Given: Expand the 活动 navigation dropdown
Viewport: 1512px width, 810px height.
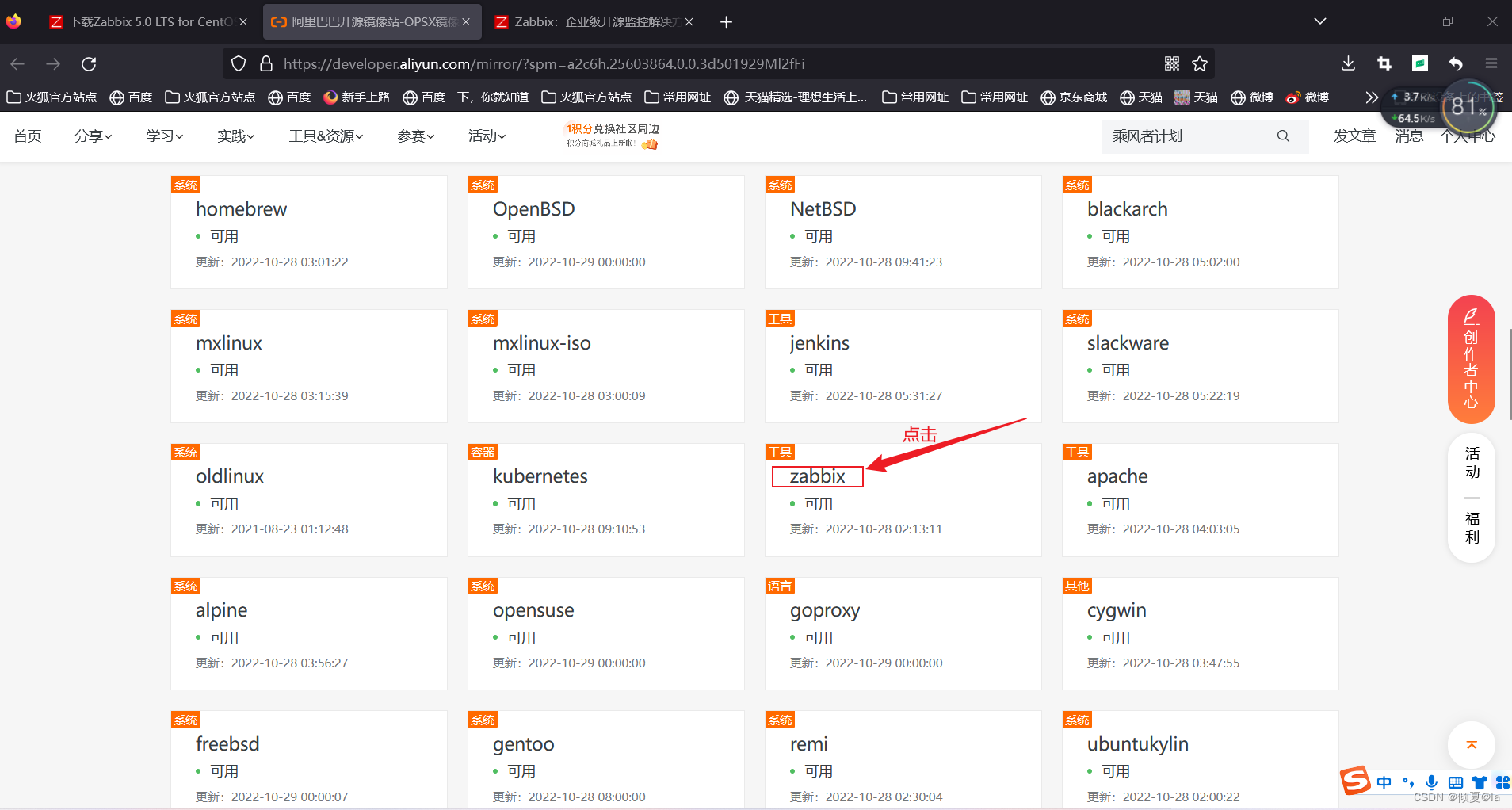Looking at the screenshot, I should pyautogui.click(x=487, y=136).
